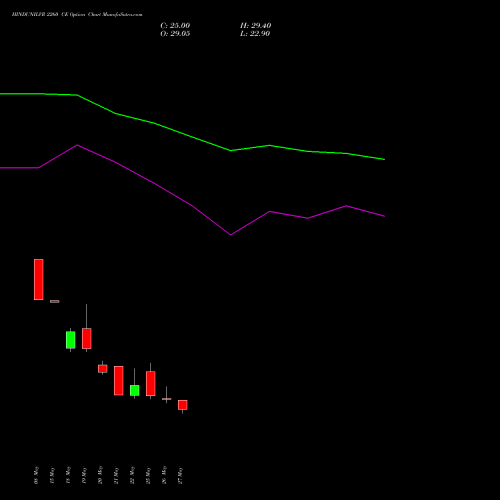Click the 25 May date label
500x500 pixels.
[148, 475]
